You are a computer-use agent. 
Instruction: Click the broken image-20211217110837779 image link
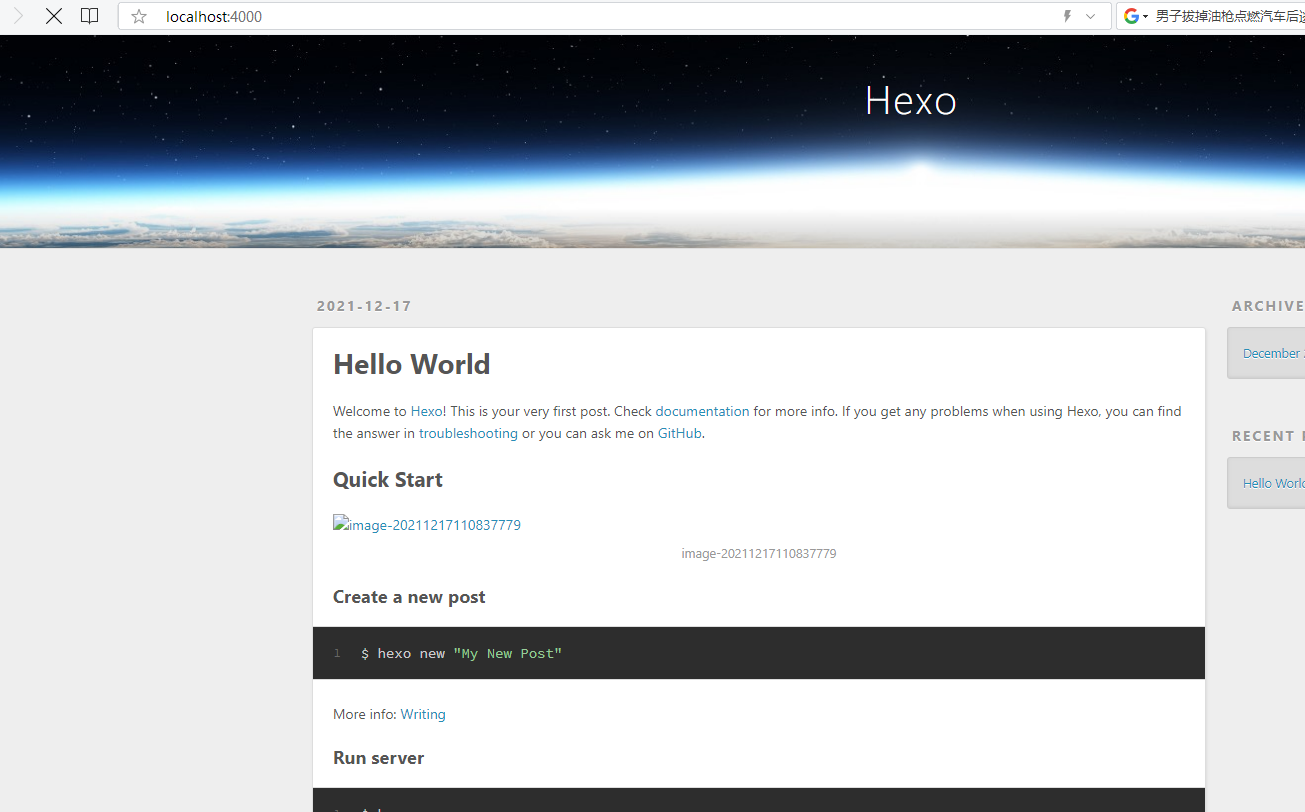pyautogui.click(x=427, y=524)
